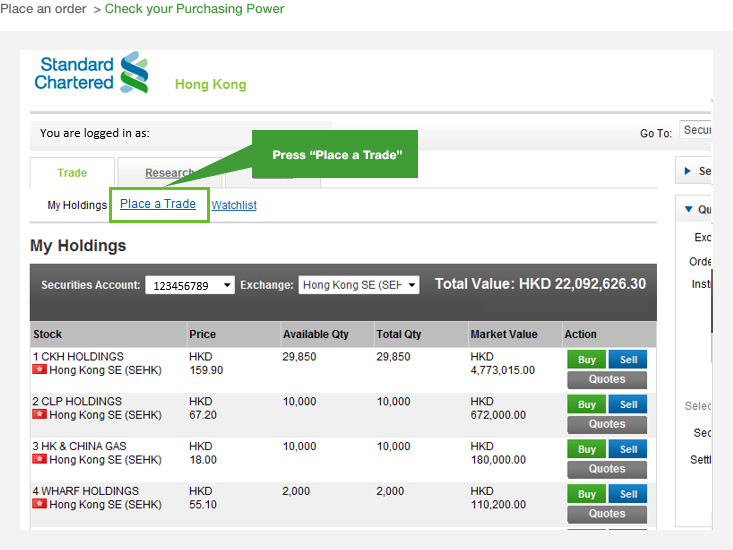Click the price HKD 18.00
The height and width of the screenshot is (550, 733).
[x=203, y=453]
